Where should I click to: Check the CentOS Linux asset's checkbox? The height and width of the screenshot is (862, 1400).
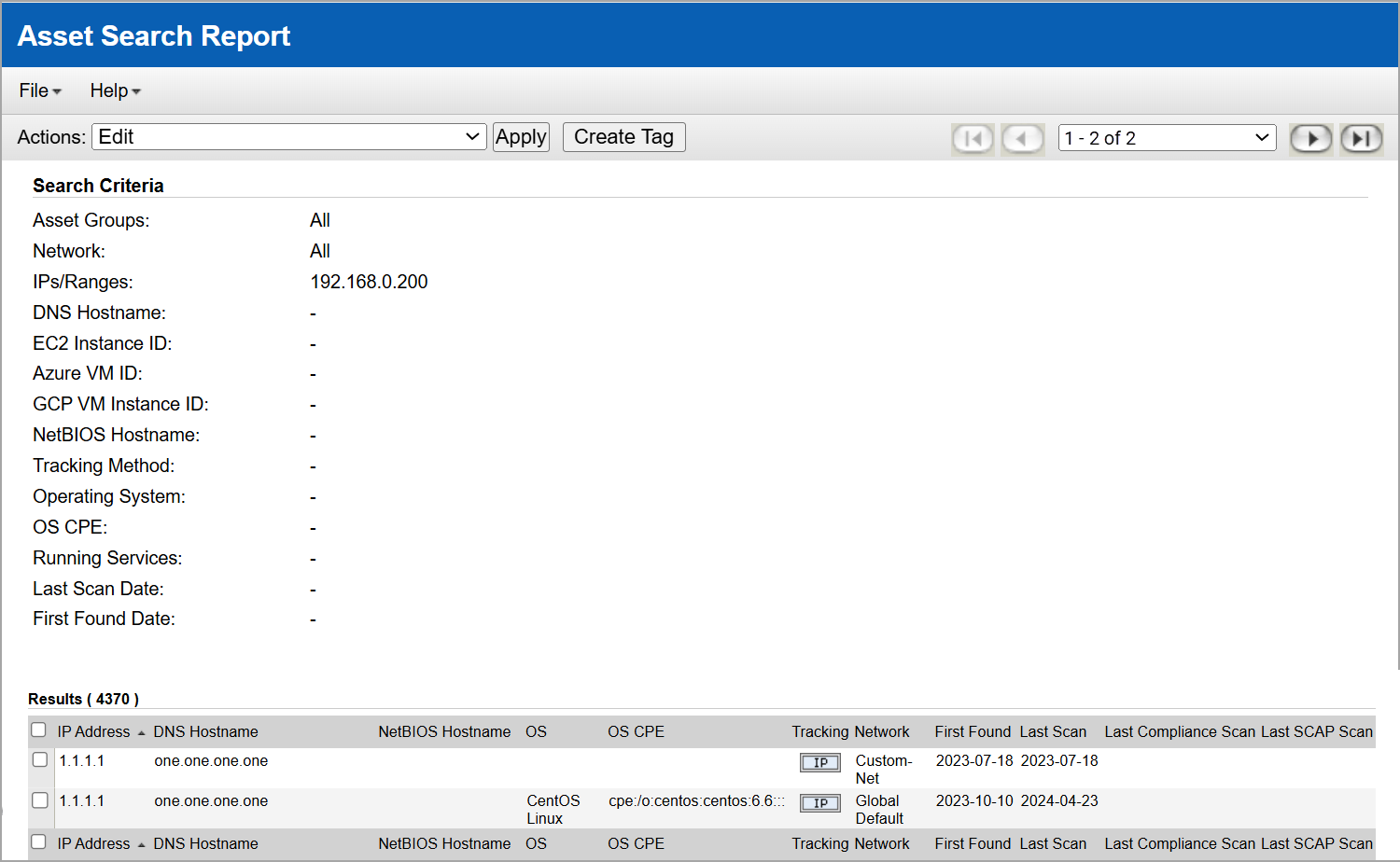coord(38,799)
